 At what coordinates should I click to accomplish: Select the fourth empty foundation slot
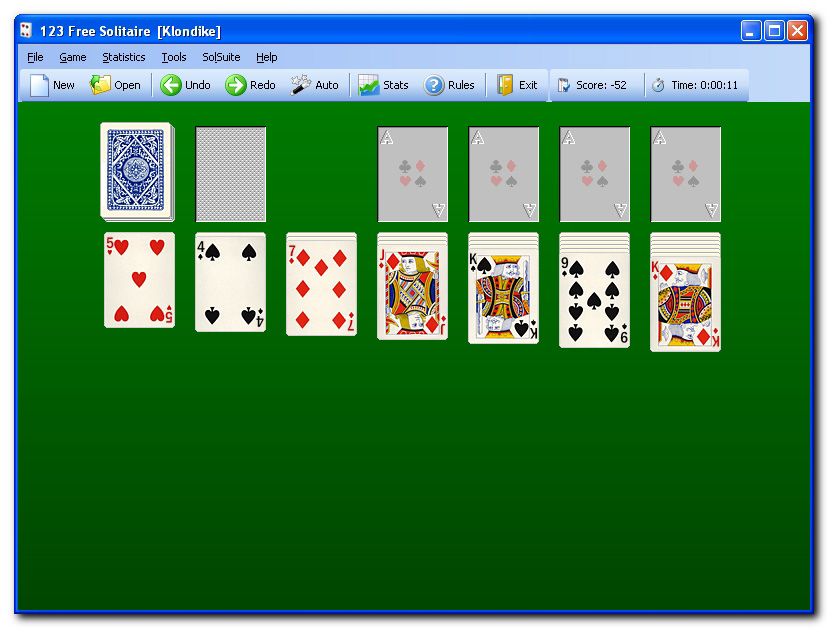pos(685,174)
